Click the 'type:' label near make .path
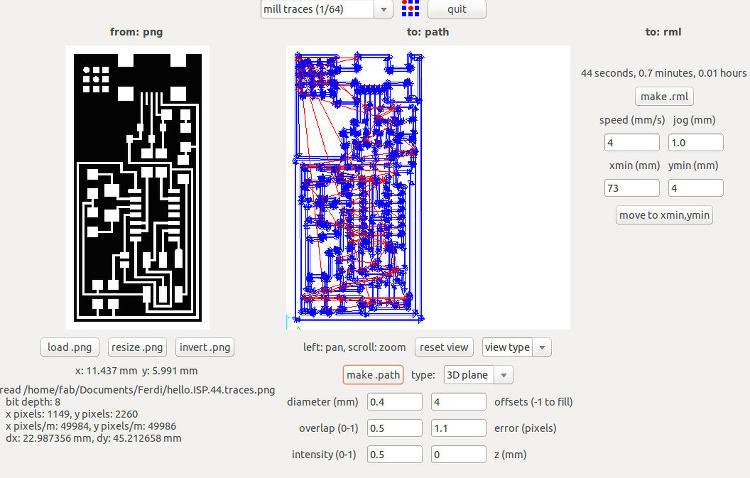750x478 pixels. (423, 375)
